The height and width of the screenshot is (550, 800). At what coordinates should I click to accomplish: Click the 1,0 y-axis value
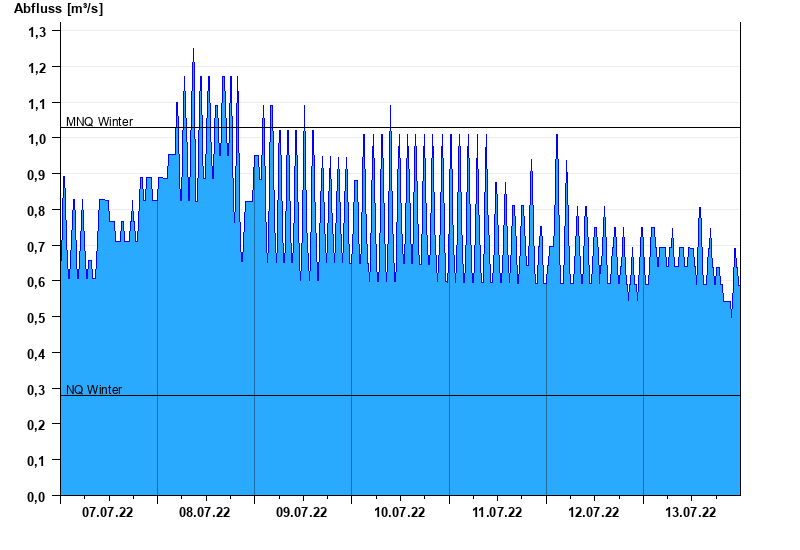37,139
